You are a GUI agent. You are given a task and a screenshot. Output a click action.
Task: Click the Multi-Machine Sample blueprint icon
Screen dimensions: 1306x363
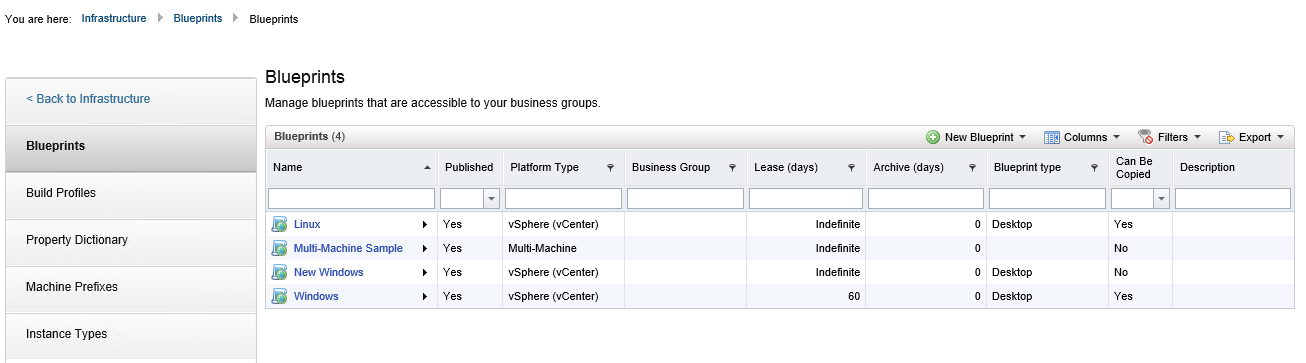pyautogui.click(x=280, y=248)
